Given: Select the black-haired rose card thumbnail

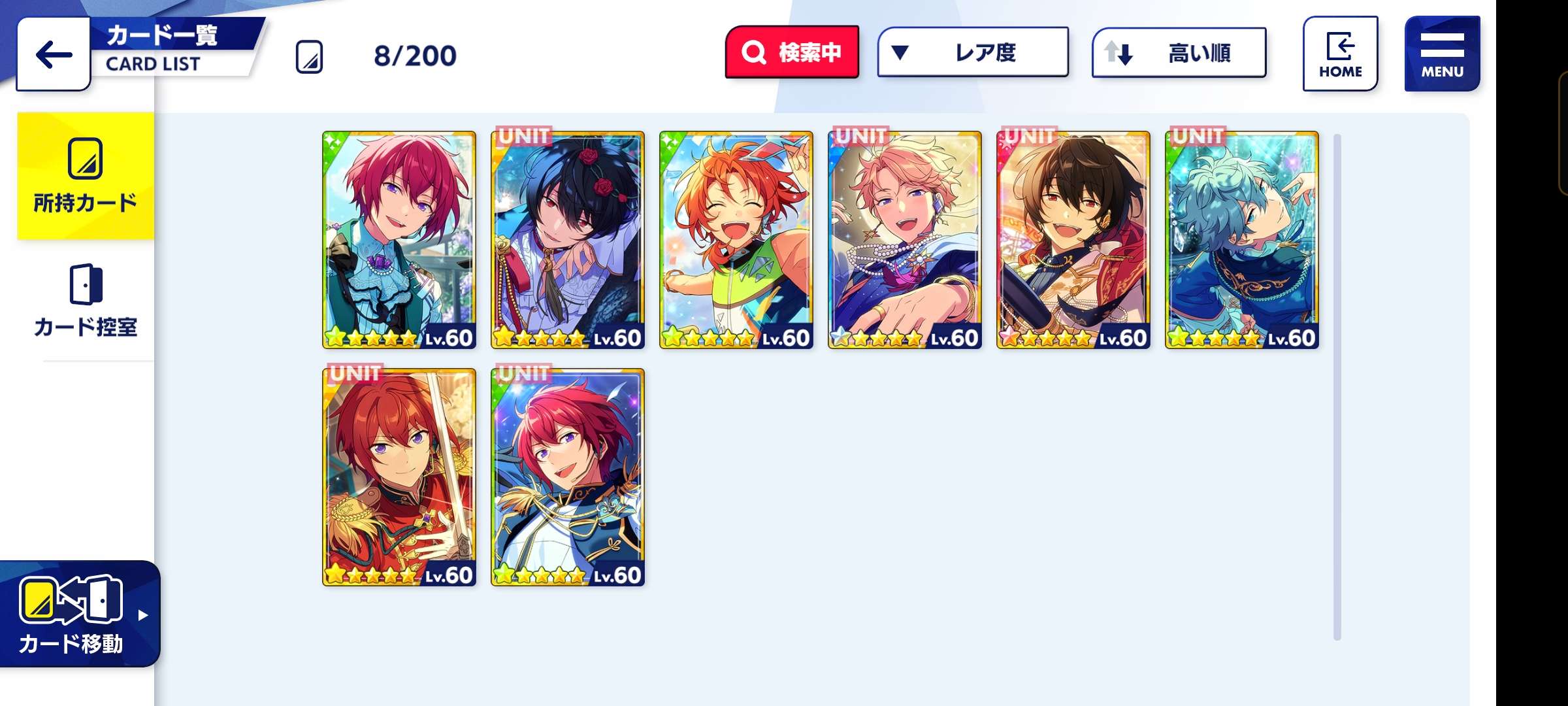Looking at the screenshot, I should (x=568, y=240).
